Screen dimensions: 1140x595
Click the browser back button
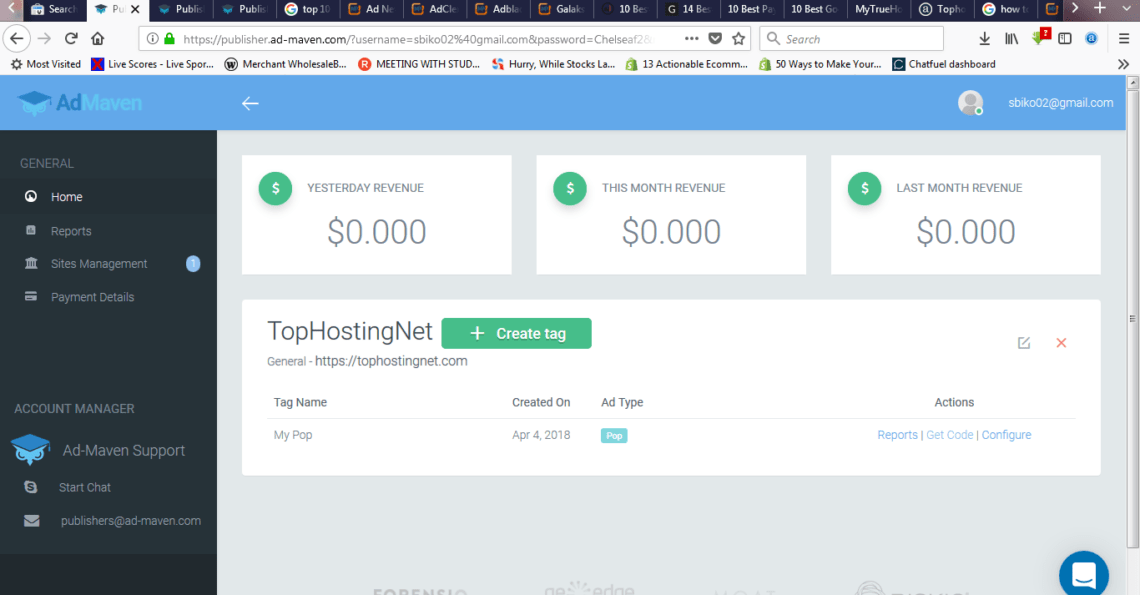click(17, 39)
